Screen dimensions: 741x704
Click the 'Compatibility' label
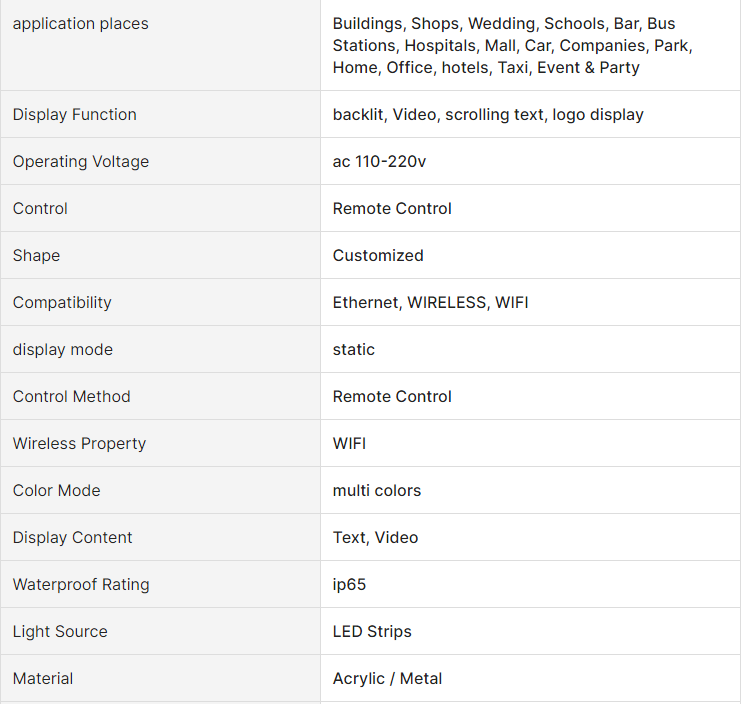[x=62, y=303]
